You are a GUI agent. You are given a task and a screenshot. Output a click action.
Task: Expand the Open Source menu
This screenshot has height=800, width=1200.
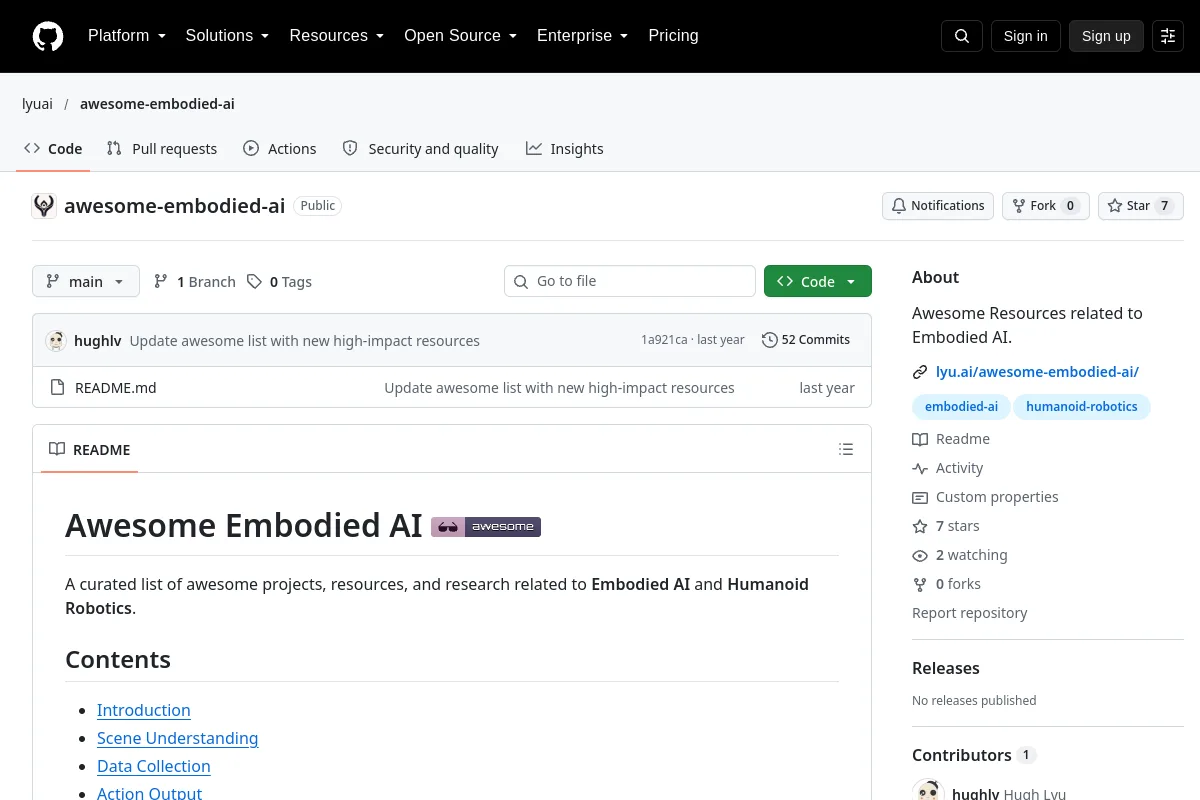(461, 36)
